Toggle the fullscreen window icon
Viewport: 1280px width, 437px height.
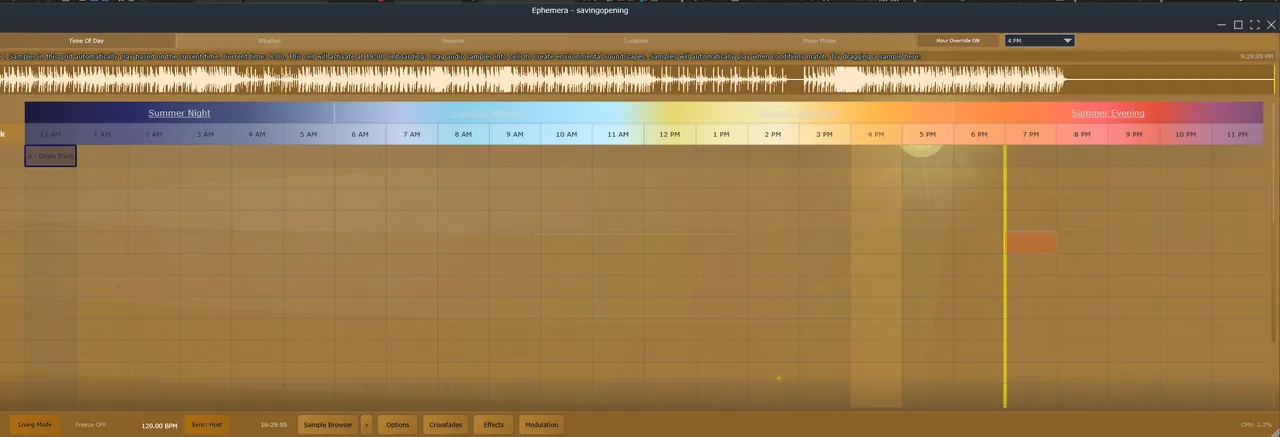tap(1253, 24)
